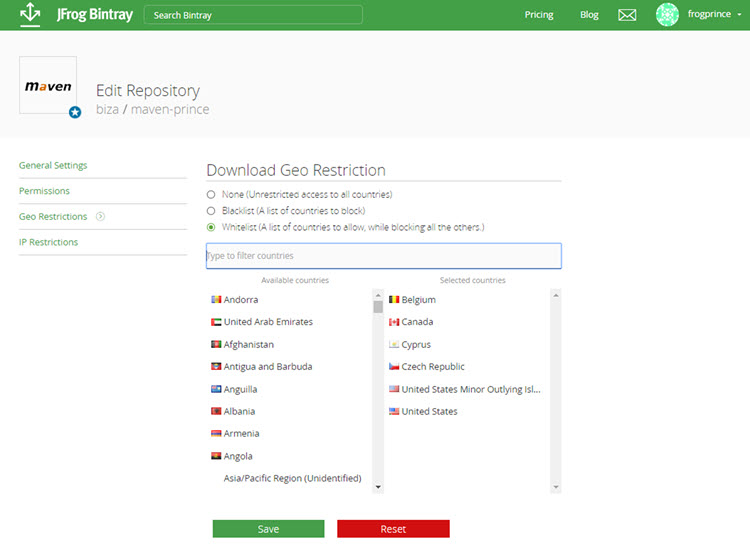This screenshot has height=554, width=750.
Task: Click the Anguilla flag icon
Action: (x=216, y=389)
